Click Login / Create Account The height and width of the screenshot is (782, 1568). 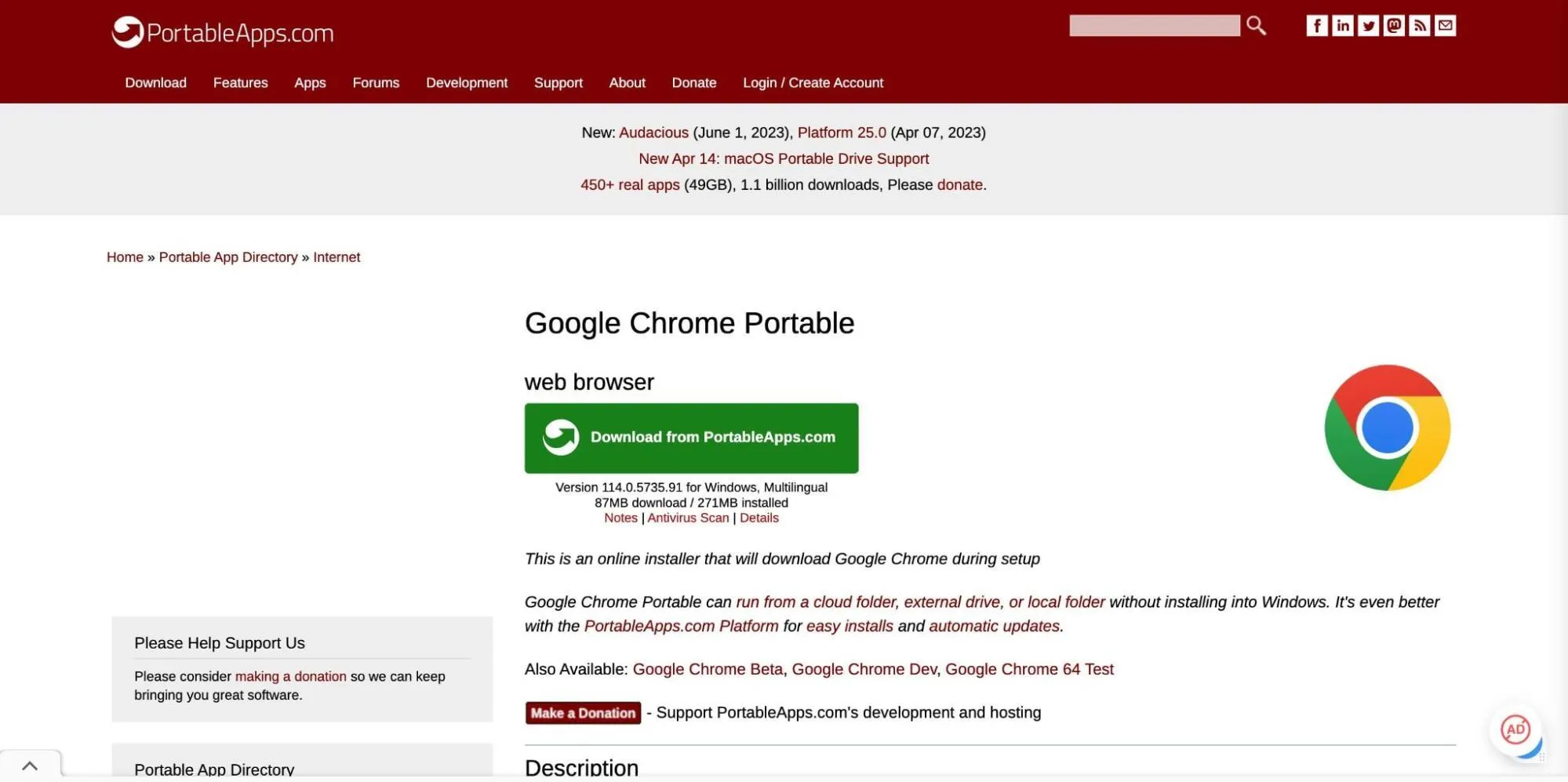coord(813,82)
